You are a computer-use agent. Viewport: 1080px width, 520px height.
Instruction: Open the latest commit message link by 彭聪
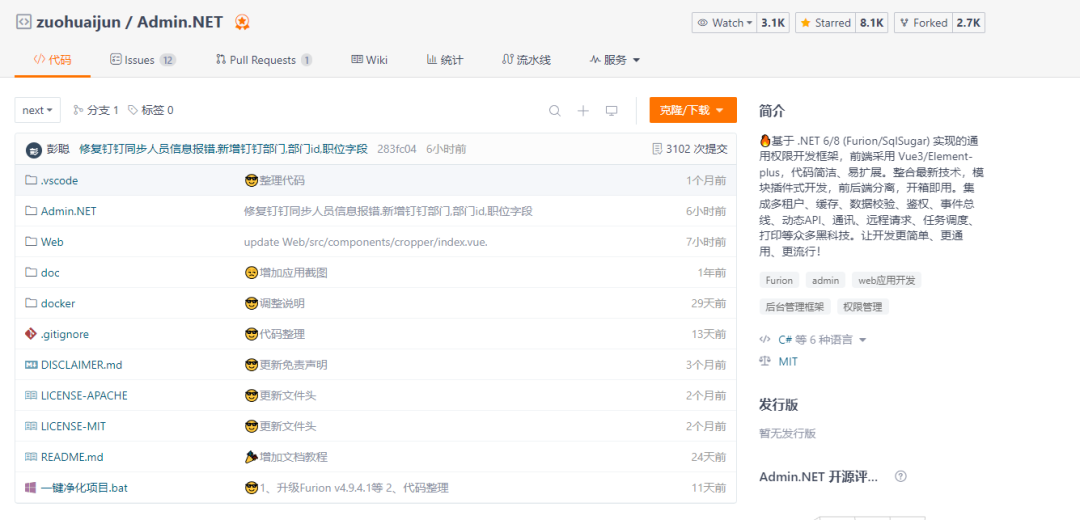(224, 149)
